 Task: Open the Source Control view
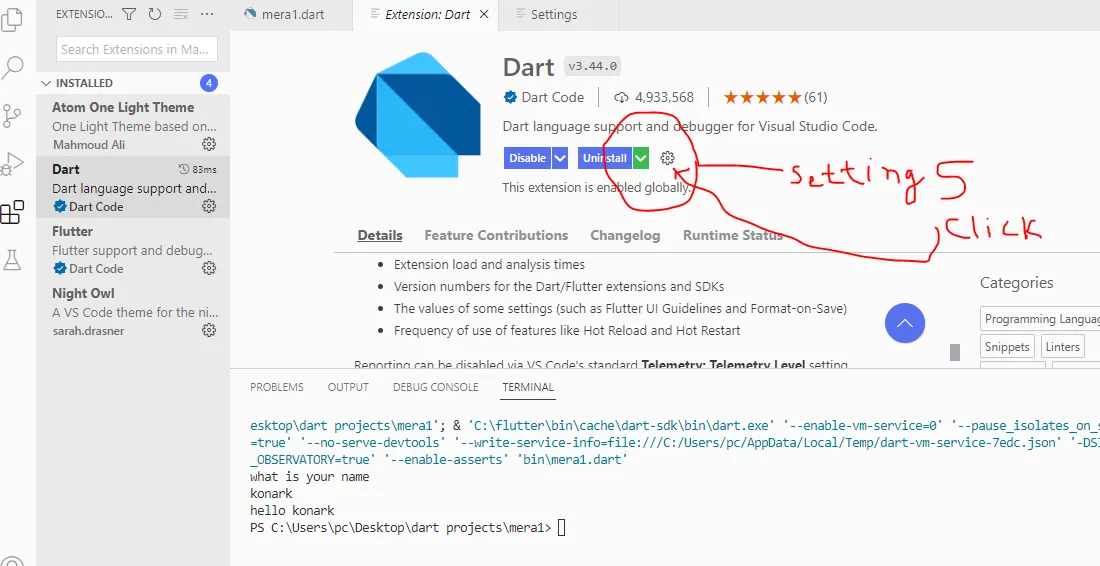[12, 116]
